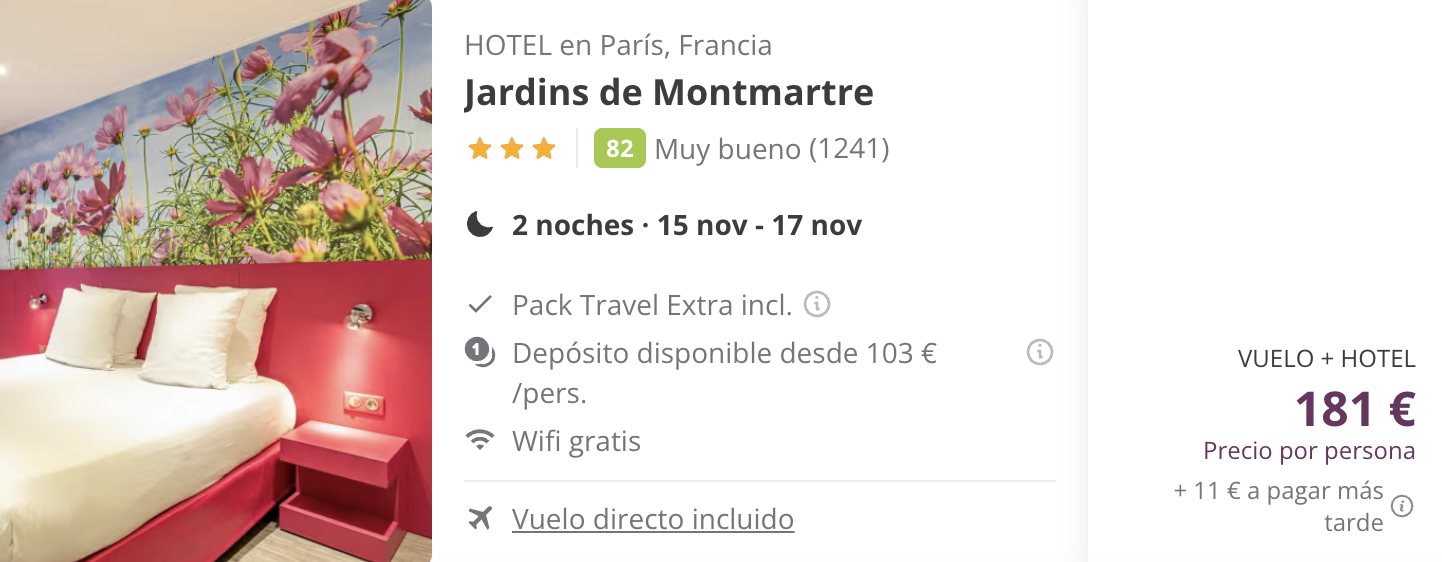This screenshot has height=562, width=1442.
Task: Open the Jardins de Montmartre hotel title
Action: tap(669, 93)
